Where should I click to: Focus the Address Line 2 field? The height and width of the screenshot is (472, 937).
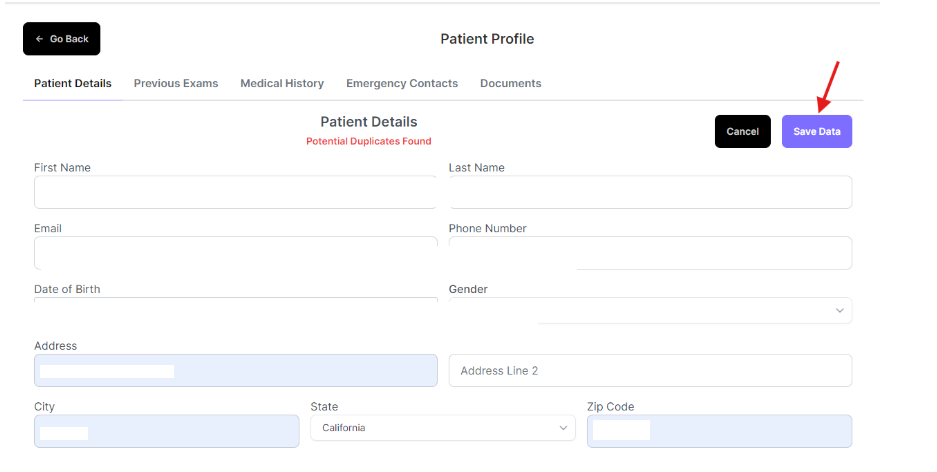650,371
